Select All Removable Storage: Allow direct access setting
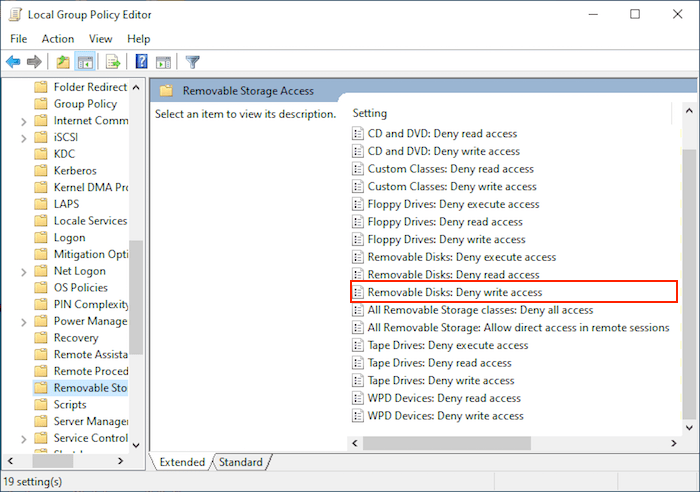700x492 pixels. click(x=518, y=328)
